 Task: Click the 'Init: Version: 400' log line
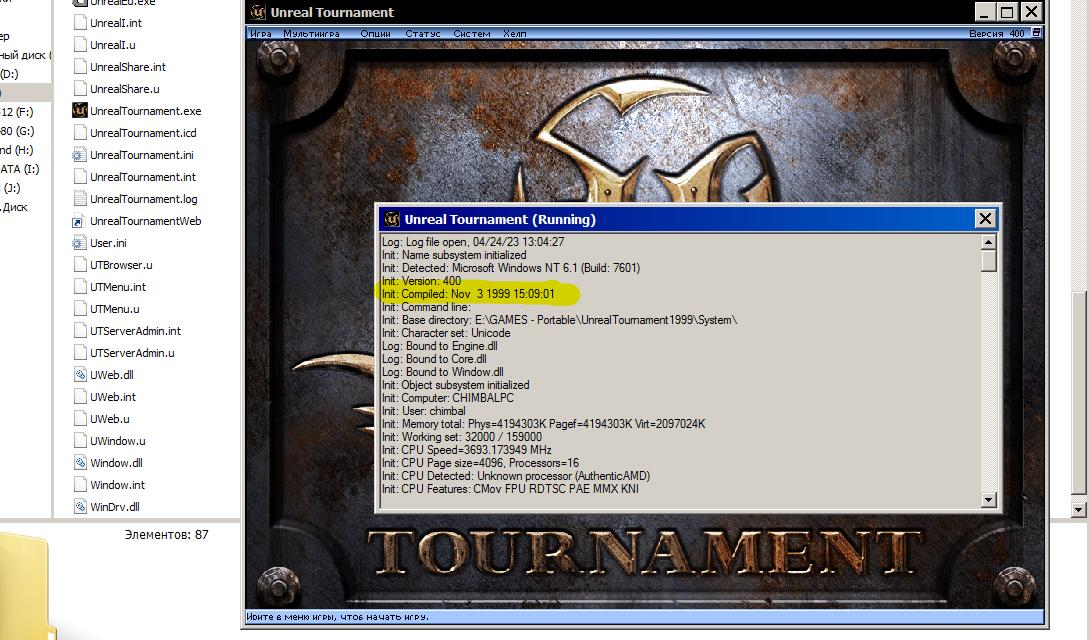coord(422,281)
